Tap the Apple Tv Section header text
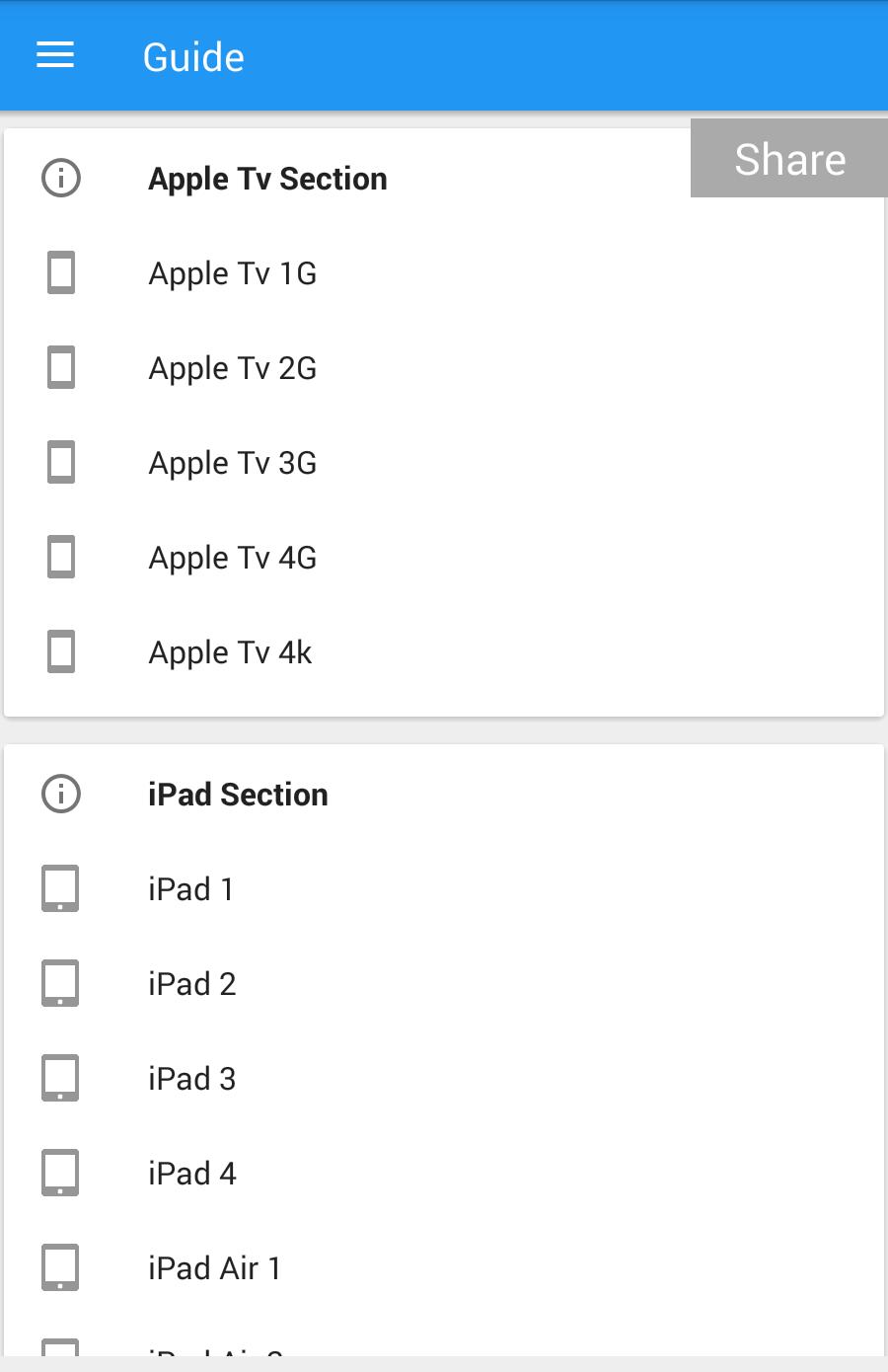888x1372 pixels. (x=267, y=179)
